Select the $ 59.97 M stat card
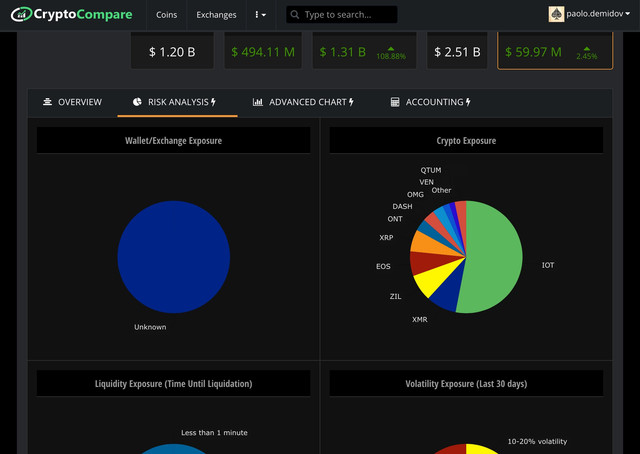Viewport: 640px width, 454px height. pyautogui.click(x=555, y=51)
